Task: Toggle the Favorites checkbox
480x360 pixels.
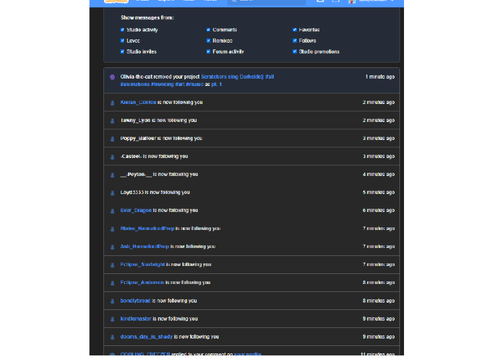Action: 295,30
